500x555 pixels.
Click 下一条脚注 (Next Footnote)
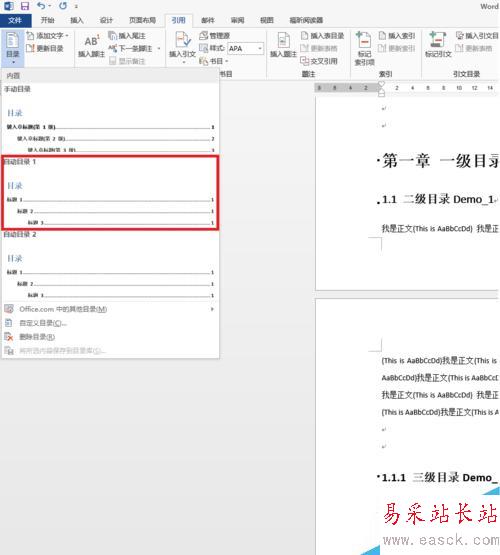(x=131, y=48)
